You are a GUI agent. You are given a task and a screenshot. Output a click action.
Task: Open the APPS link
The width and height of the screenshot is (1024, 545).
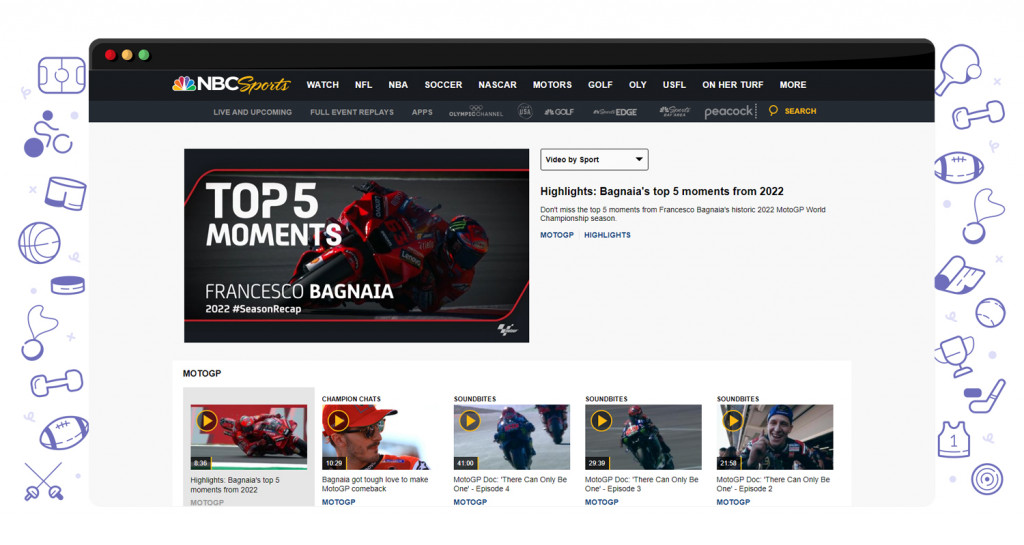(x=422, y=112)
